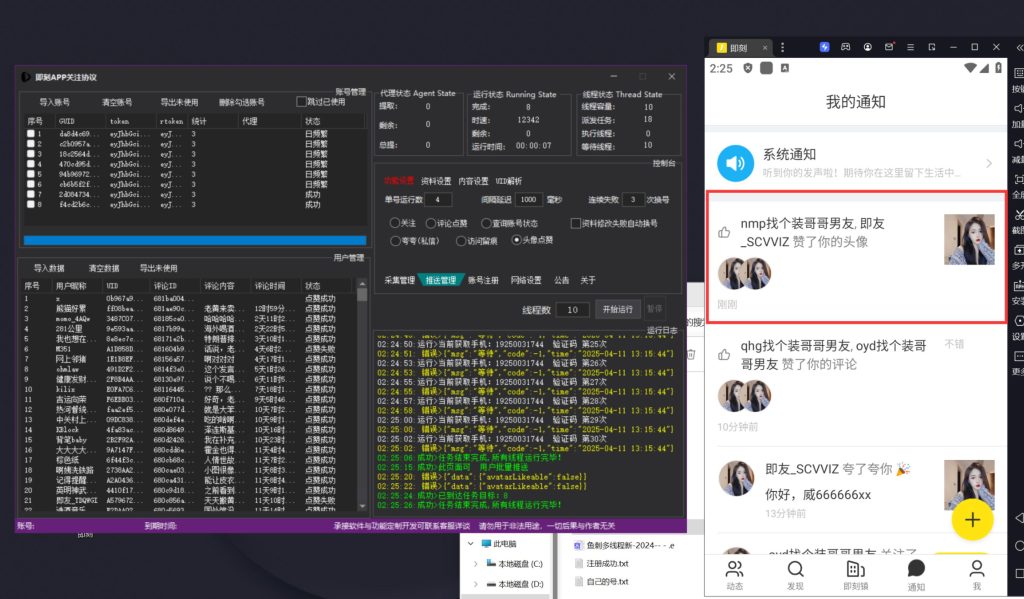Tap the 动态 icon in bottom navigation
This screenshot has width=1024, height=599.
tap(734, 569)
